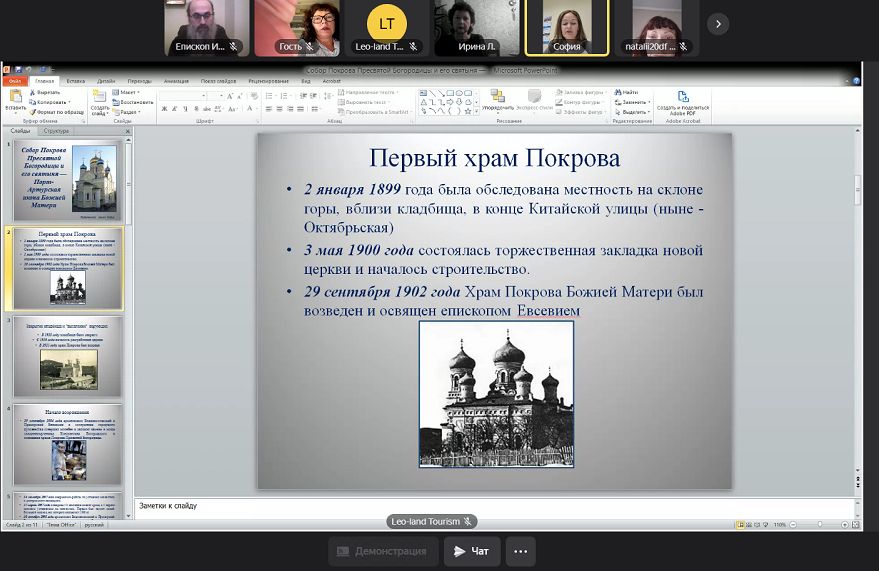Toggle bold formatting (Ж) in font group
This screenshot has height=571, width=879.
(163, 109)
